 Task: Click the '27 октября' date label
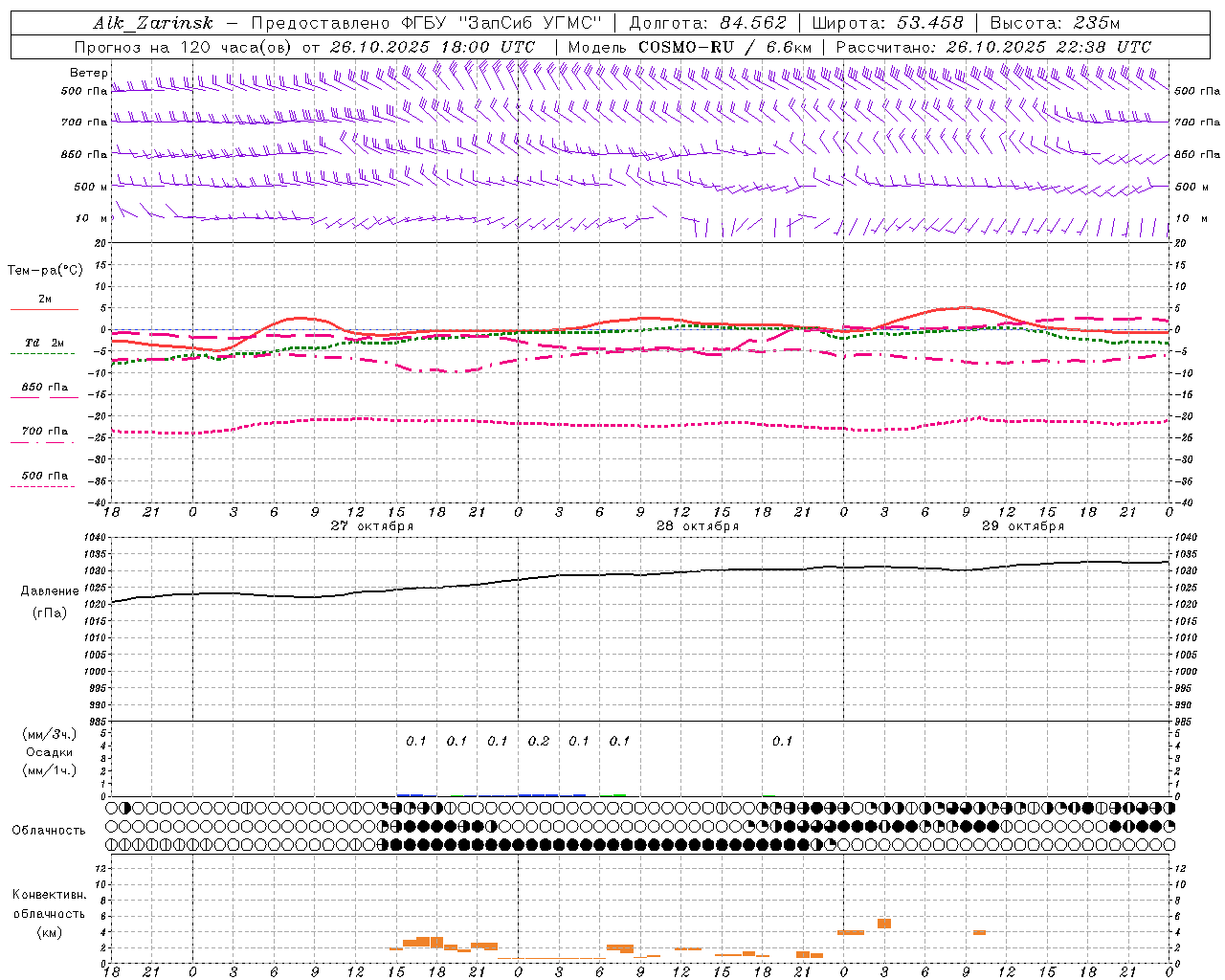[x=372, y=526]
